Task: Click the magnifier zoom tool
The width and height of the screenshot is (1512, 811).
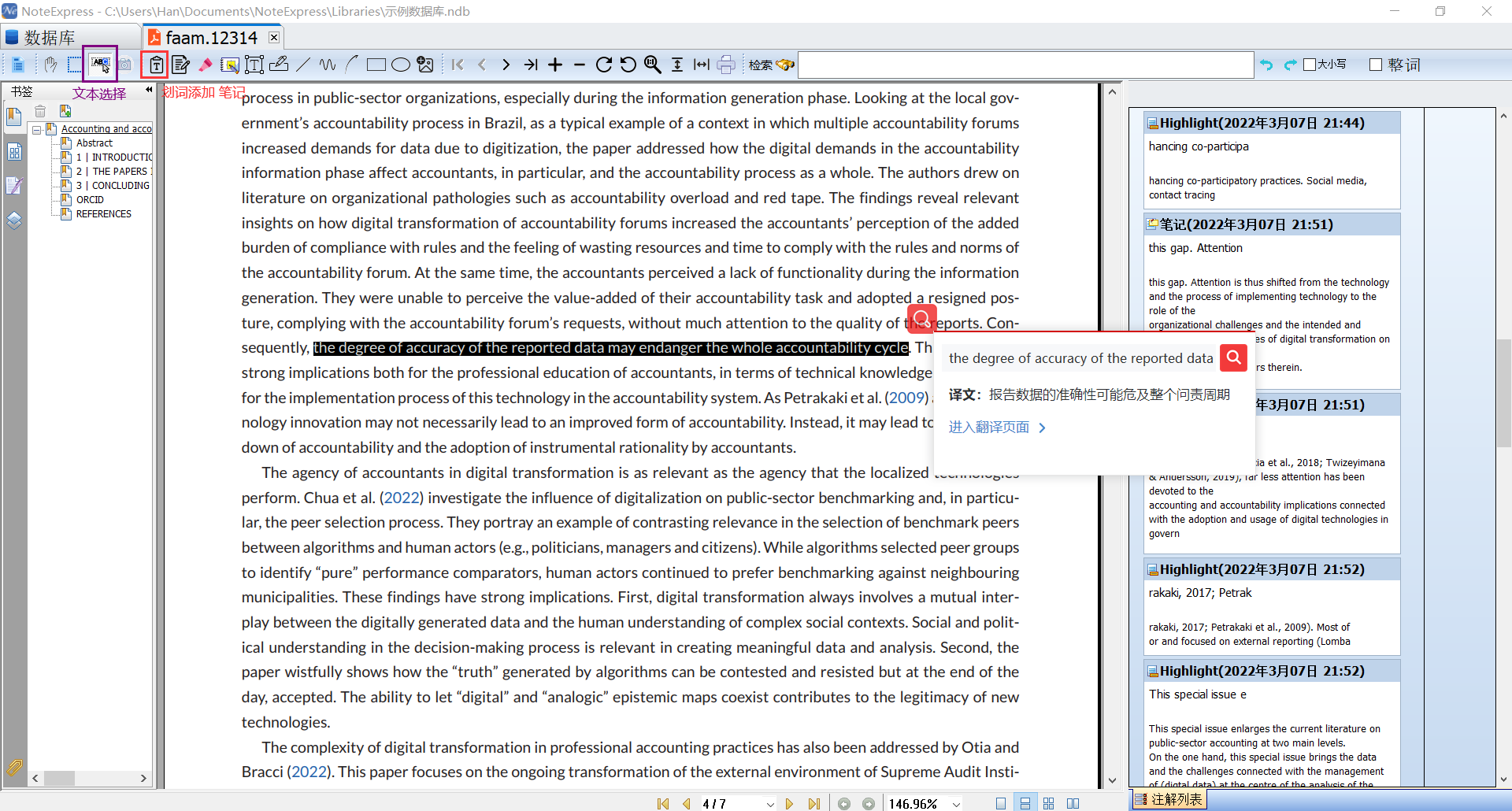Action: (x=653, y=65)
